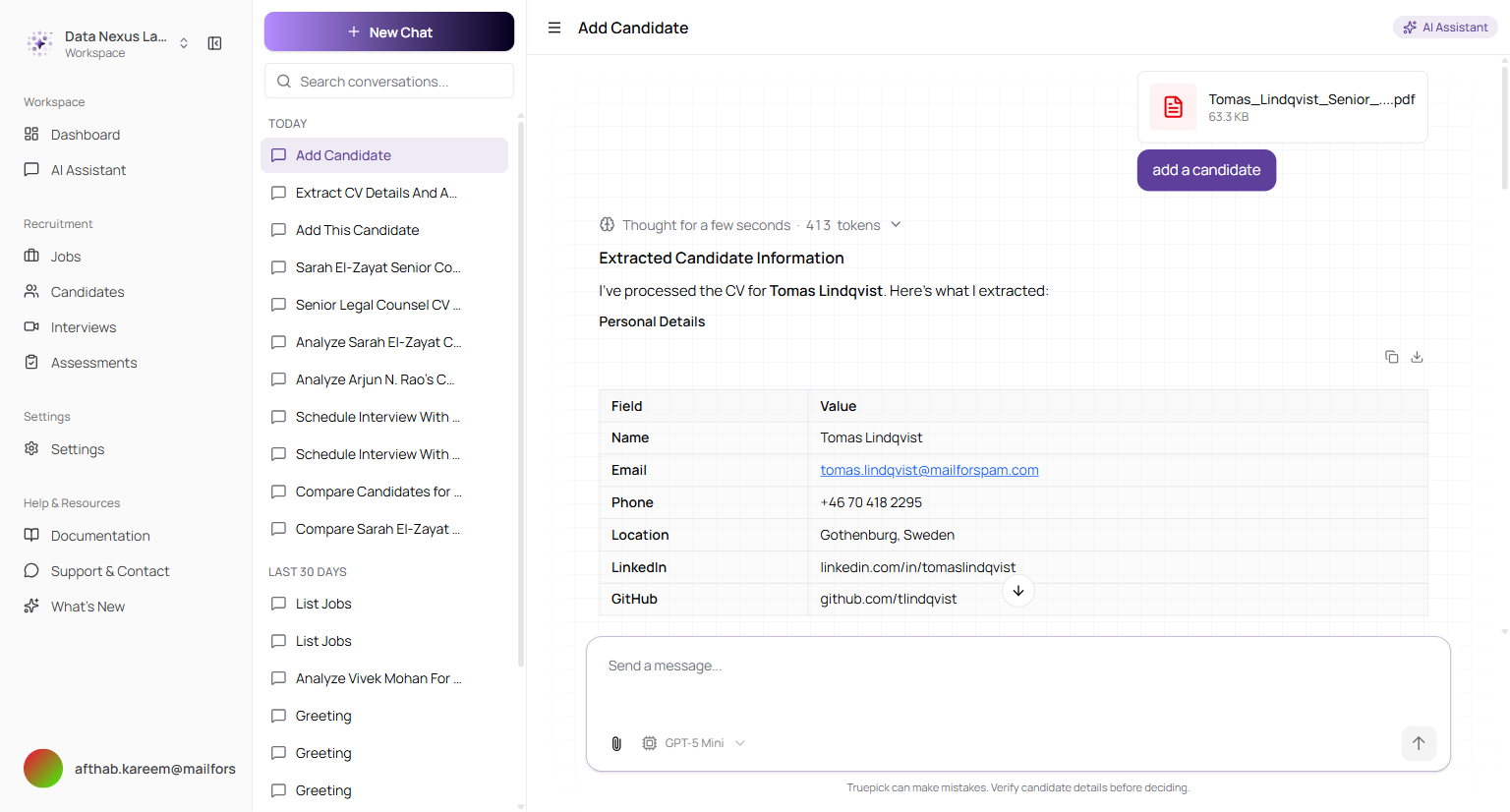Click the conversation list scrollbar
This screenshot has height=812, width=1510.
pos(521,393)
